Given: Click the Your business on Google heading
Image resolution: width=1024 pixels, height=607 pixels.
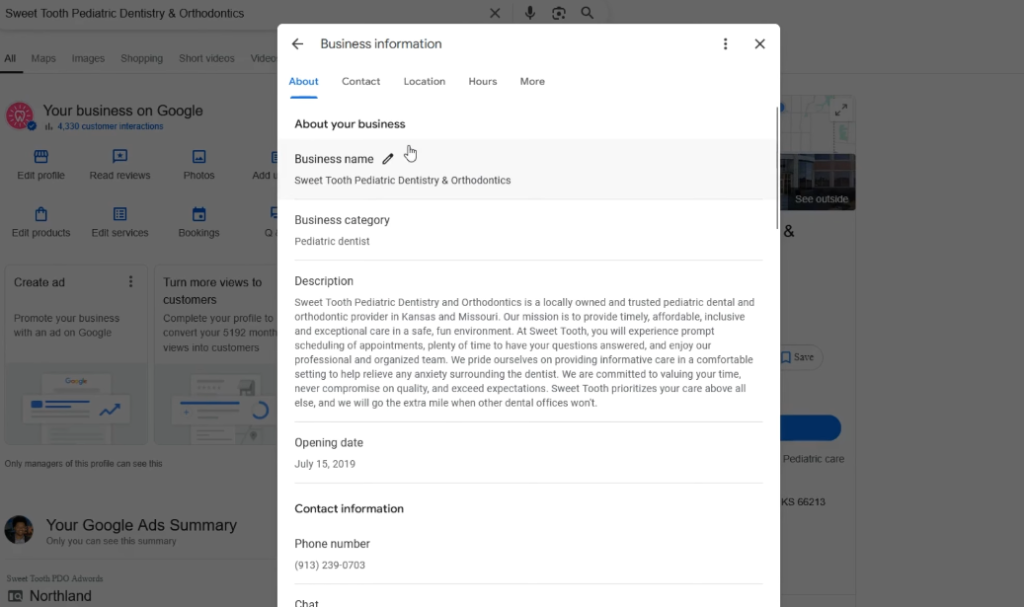Looking at the screenshot, I should click(123, 110).
